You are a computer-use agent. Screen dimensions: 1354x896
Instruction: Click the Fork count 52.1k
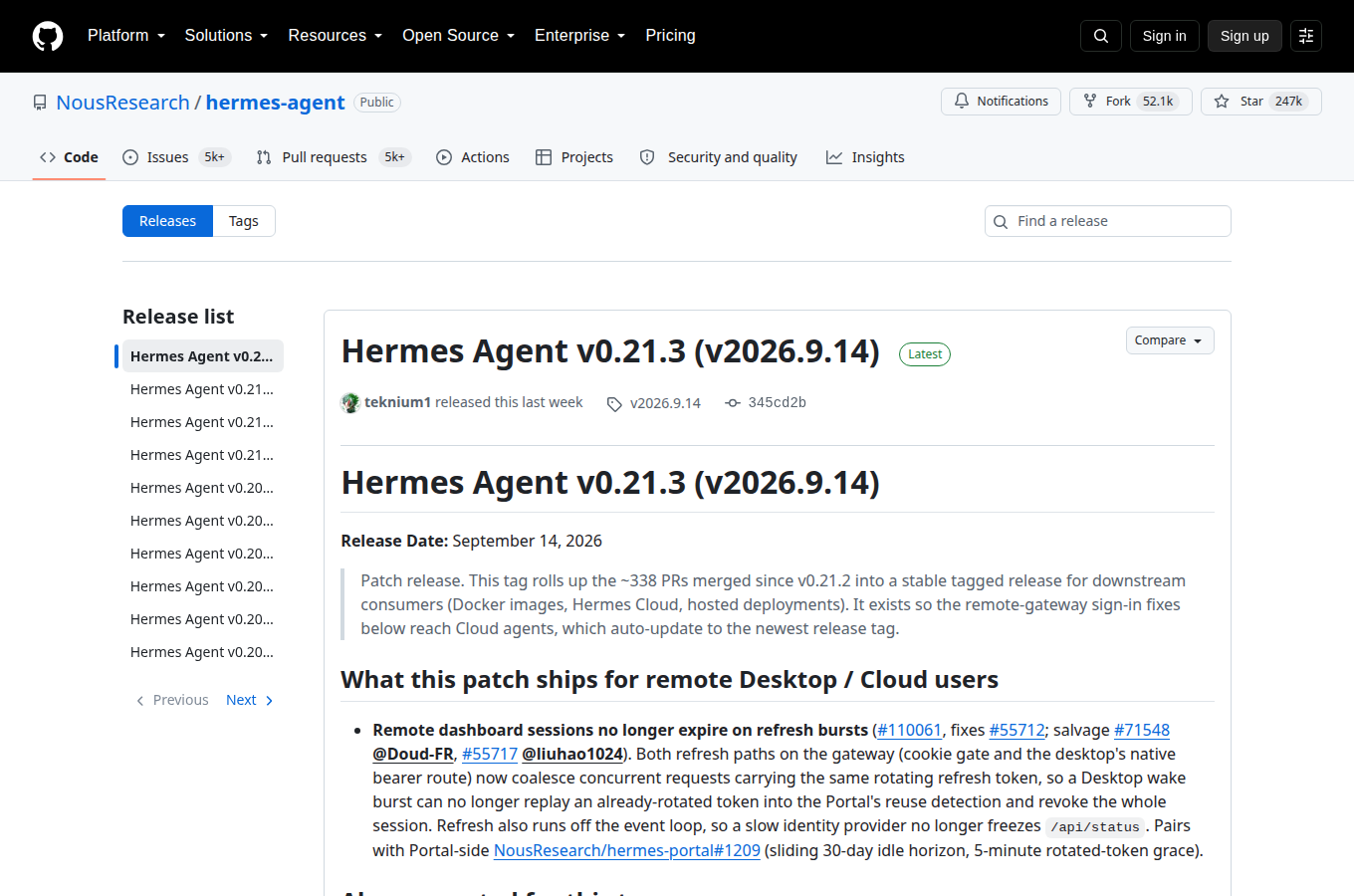coord(1158,102)
